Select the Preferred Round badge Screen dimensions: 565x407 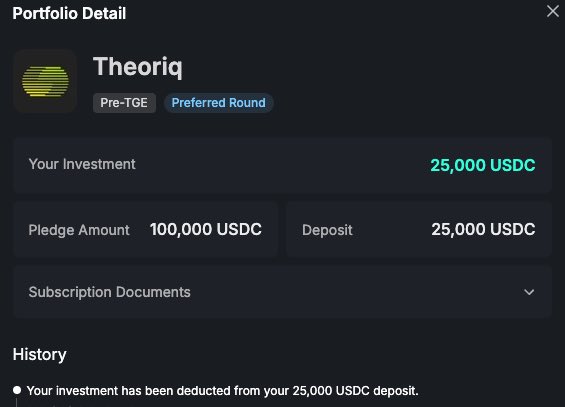click(x=219, y=103)
